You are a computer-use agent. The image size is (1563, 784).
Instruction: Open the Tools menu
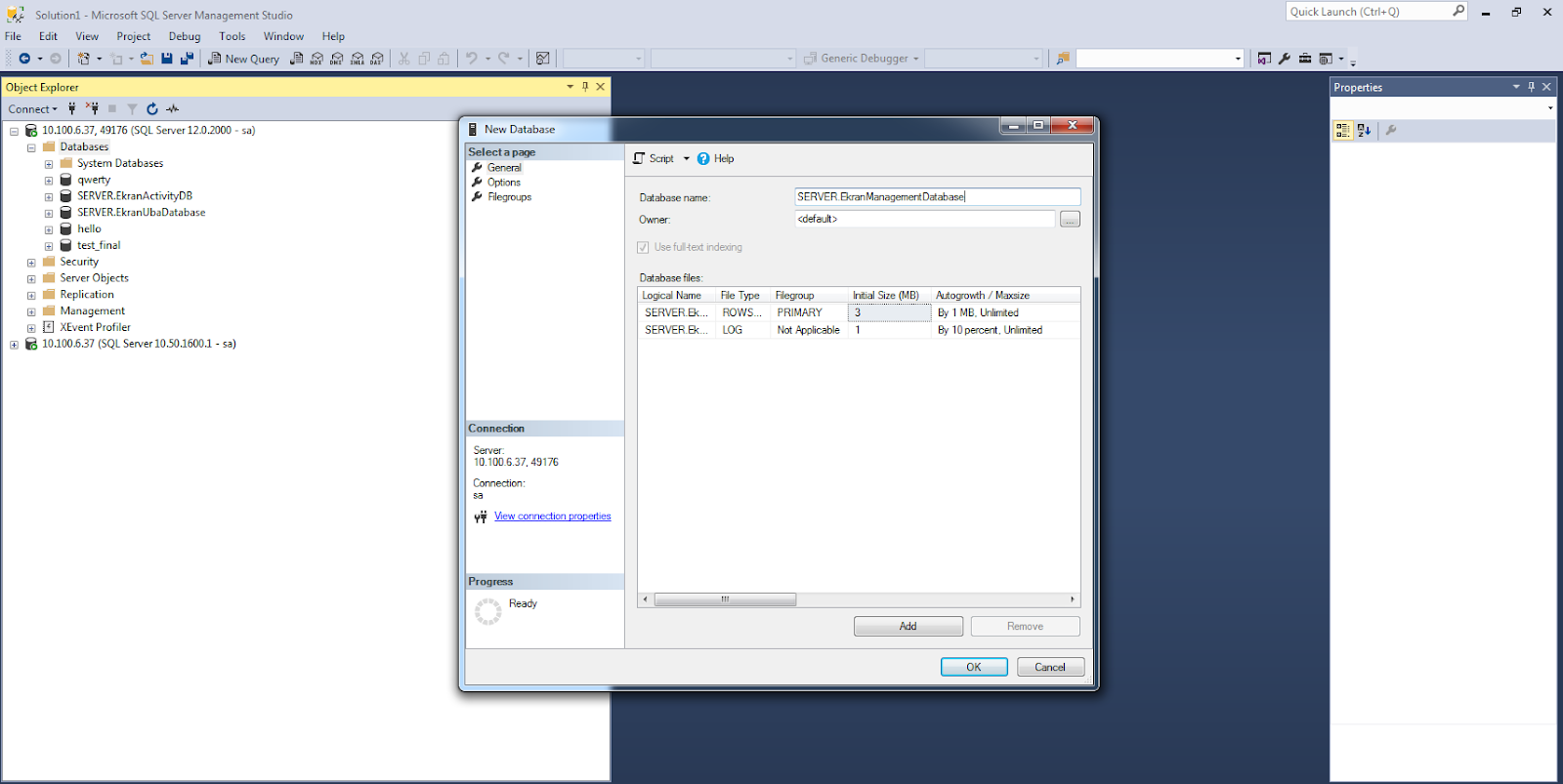point(232,36)
